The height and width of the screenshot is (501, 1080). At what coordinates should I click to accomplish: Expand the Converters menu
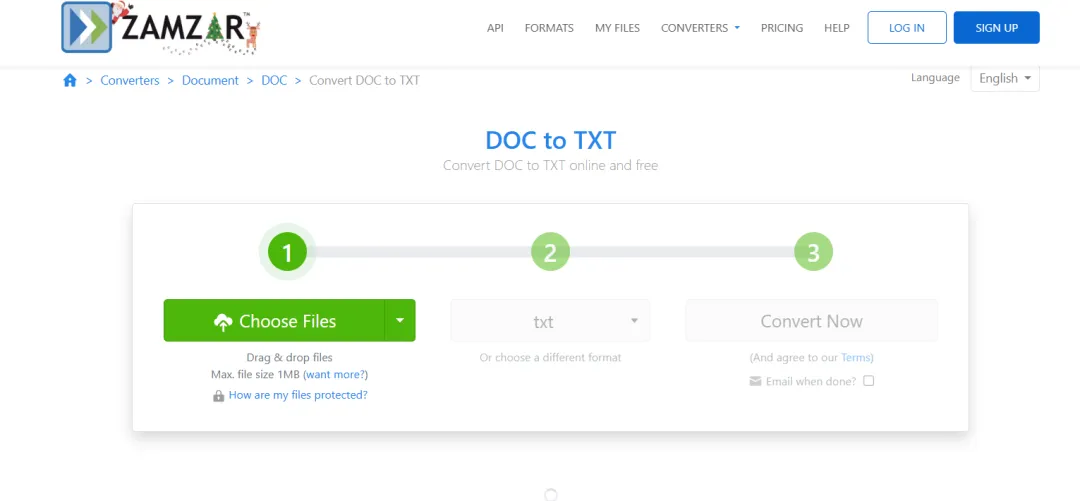tap(700, 28)
